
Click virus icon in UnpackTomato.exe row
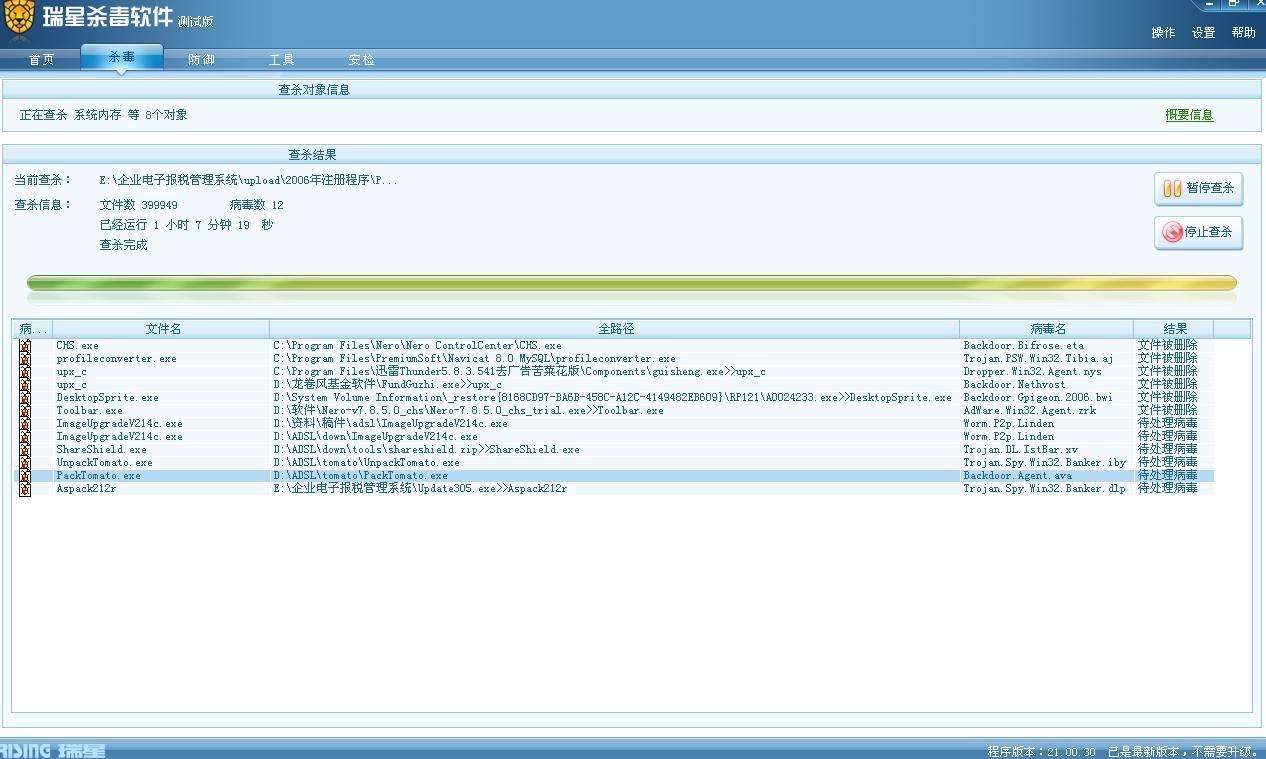(x=25, y=463)
